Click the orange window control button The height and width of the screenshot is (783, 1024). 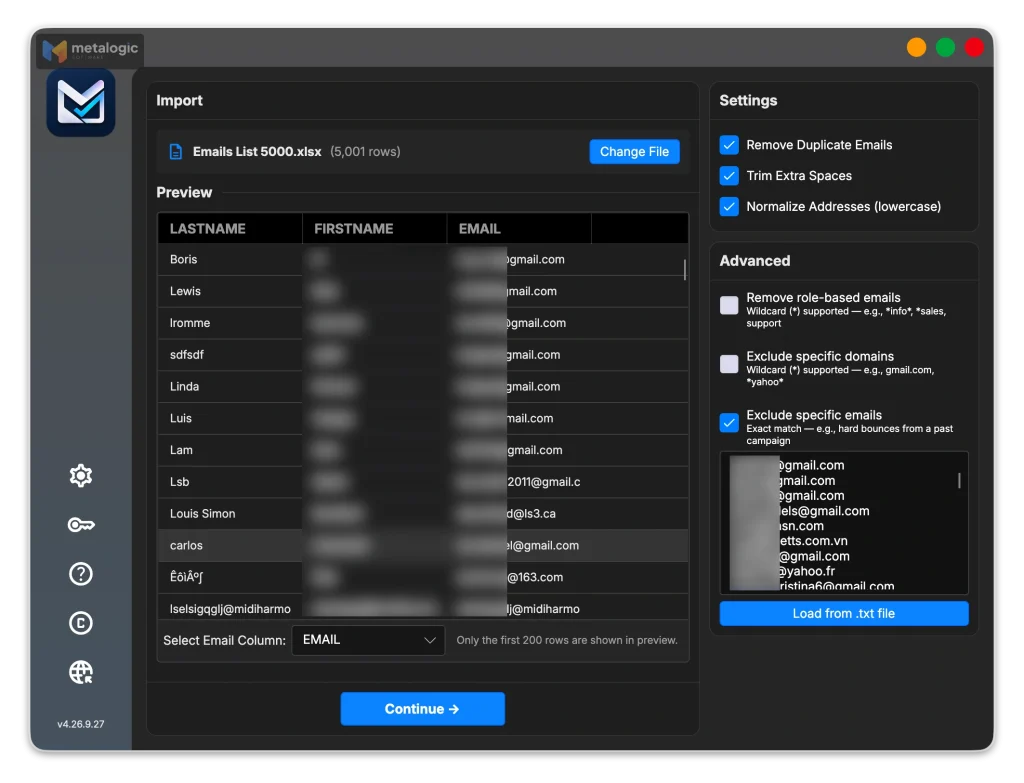tap(916, 48)
